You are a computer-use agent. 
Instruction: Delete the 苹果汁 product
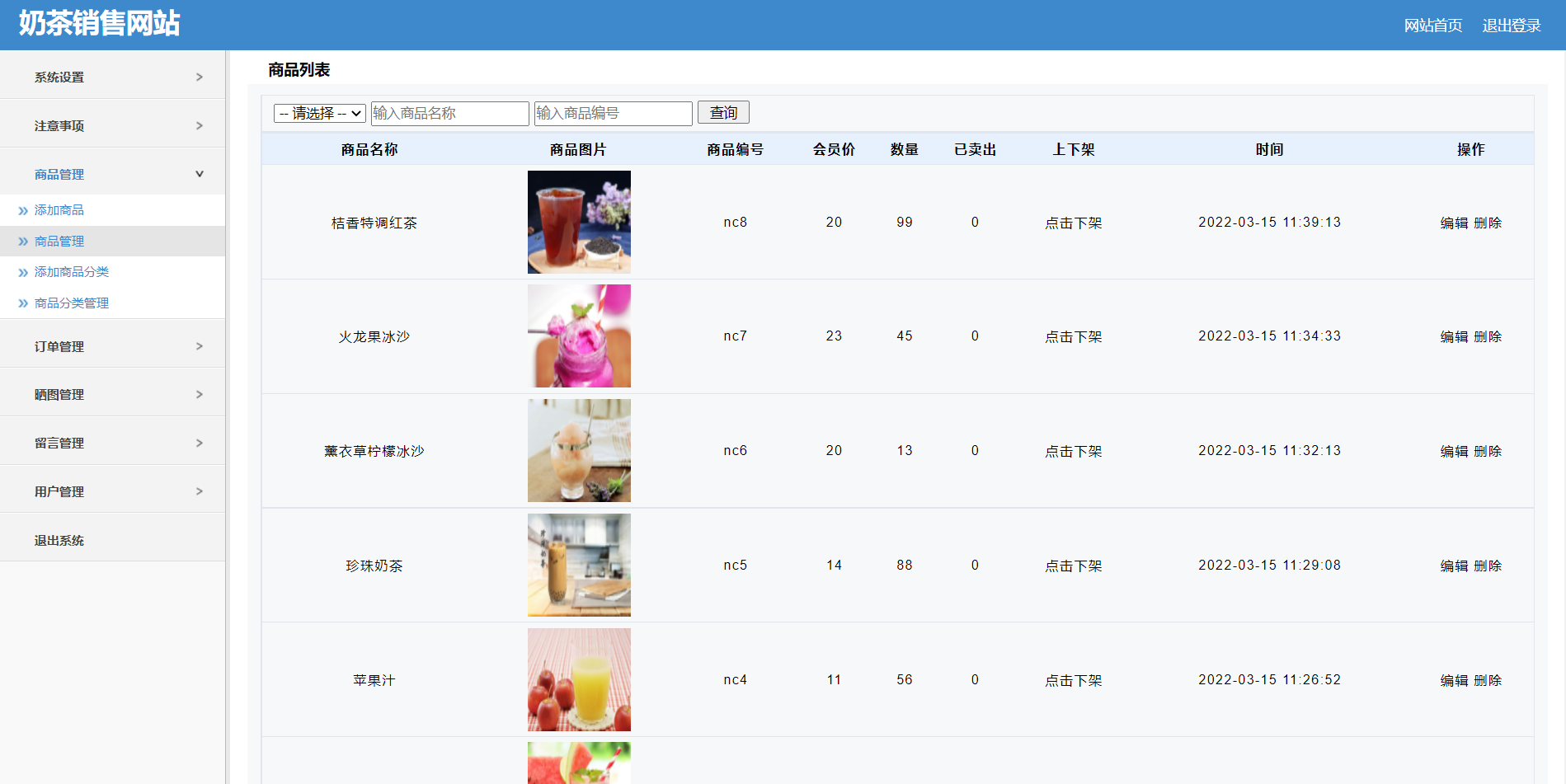click(1488, 680)
